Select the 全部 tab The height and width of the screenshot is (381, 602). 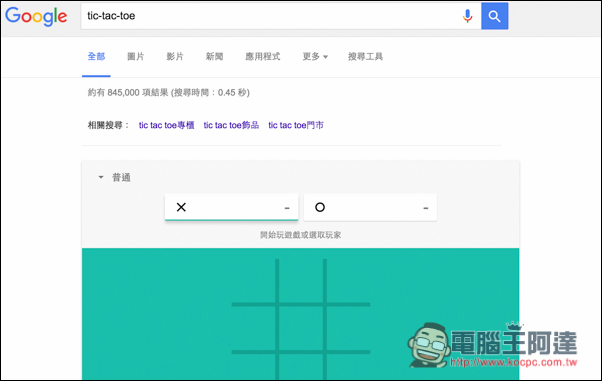[x=96, y=56]
